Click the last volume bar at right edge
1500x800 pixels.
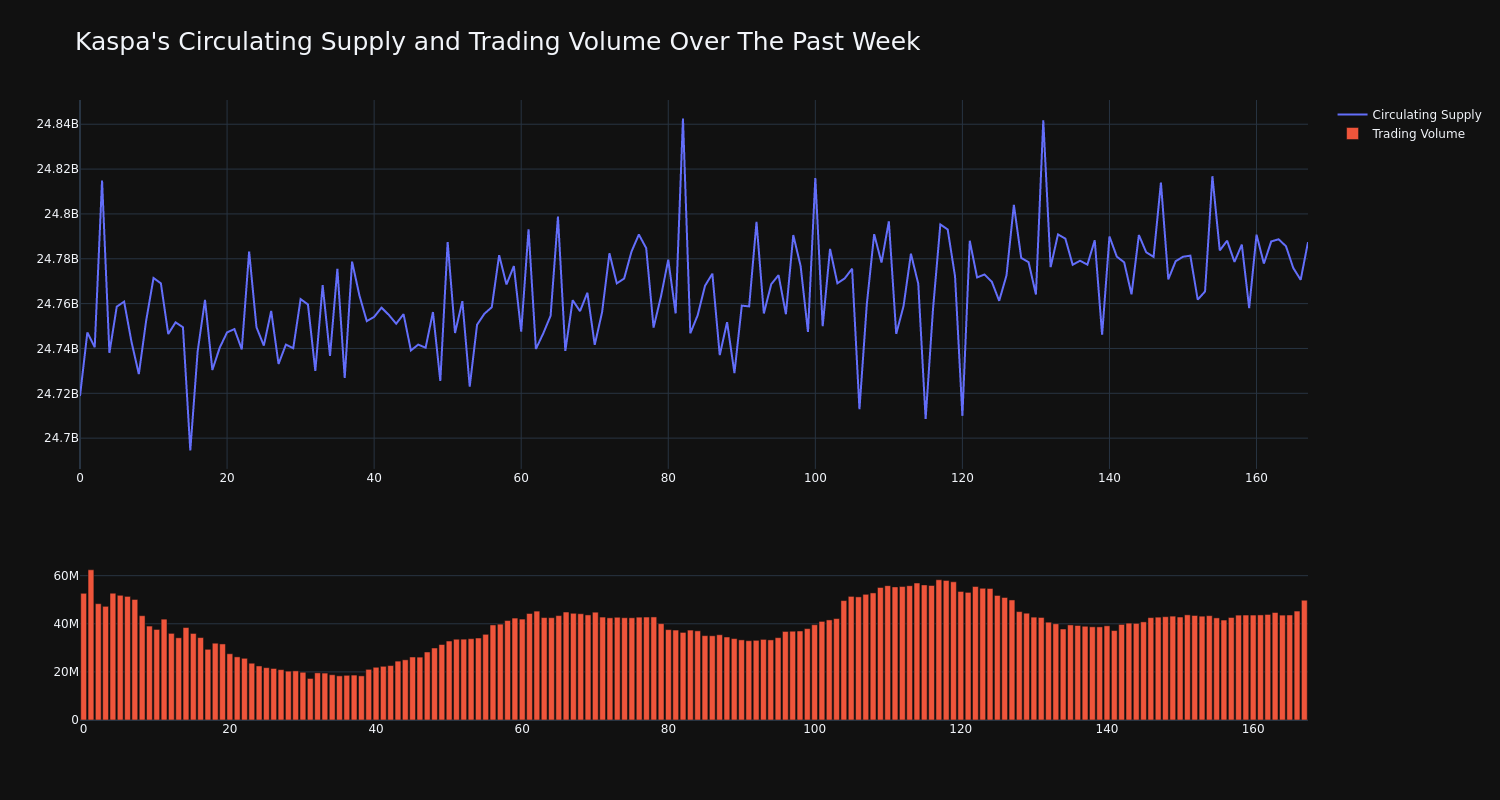(1304, 660)
